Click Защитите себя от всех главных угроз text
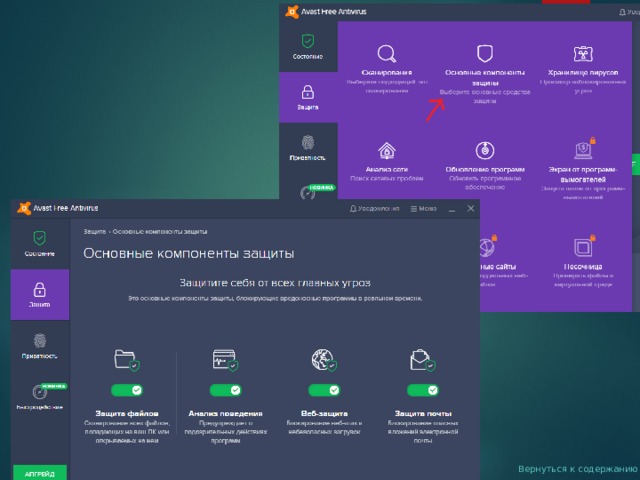This screenshot has width=640, height=480. point(275,283)
